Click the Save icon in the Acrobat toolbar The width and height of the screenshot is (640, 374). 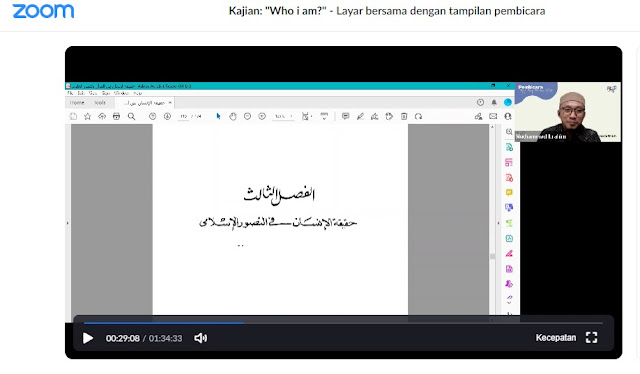pos(73,116)
